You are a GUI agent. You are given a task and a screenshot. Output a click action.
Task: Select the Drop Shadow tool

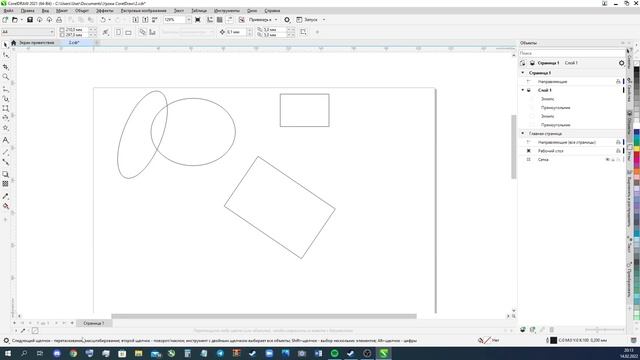[x=5, y=174]
